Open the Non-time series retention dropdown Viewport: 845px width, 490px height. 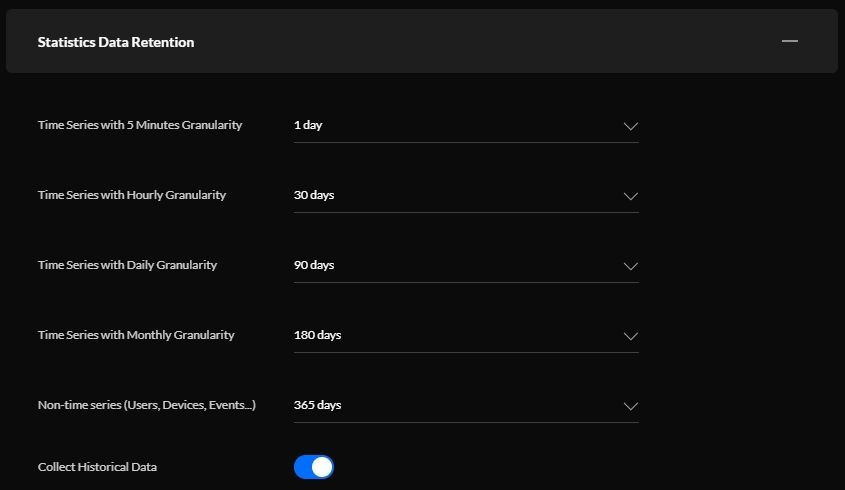tap(450, 406)
